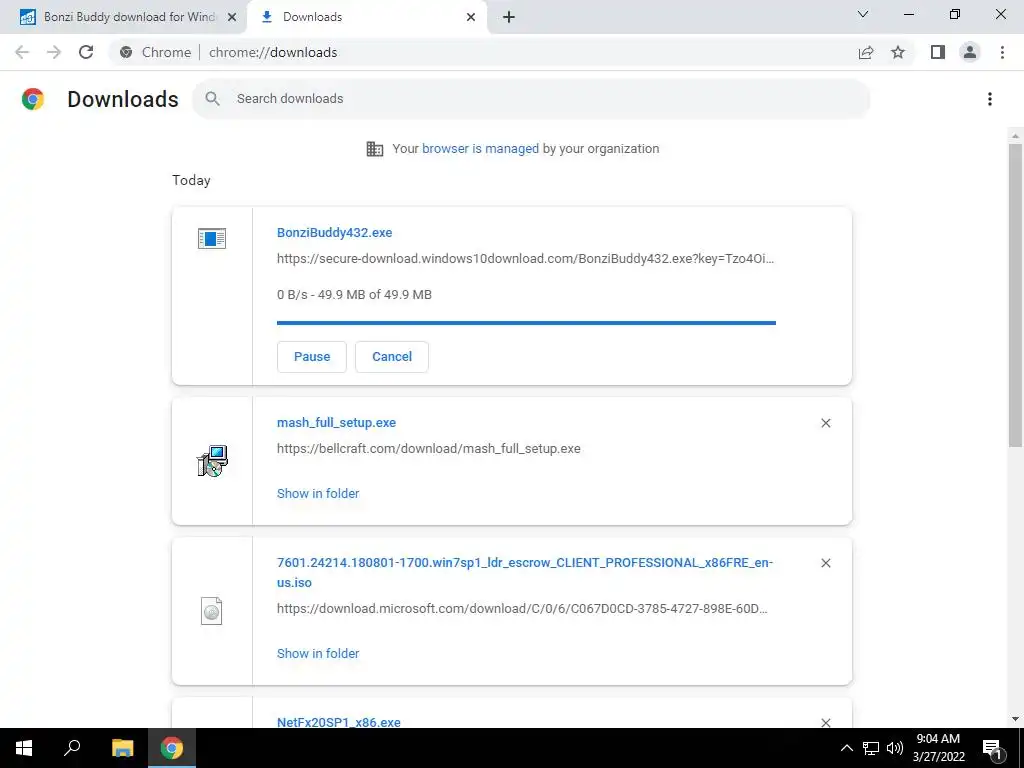Click the BonziBuddy432.exe file icon
Viewport: 1024px width, 768px height.
(x=212, y=238)
